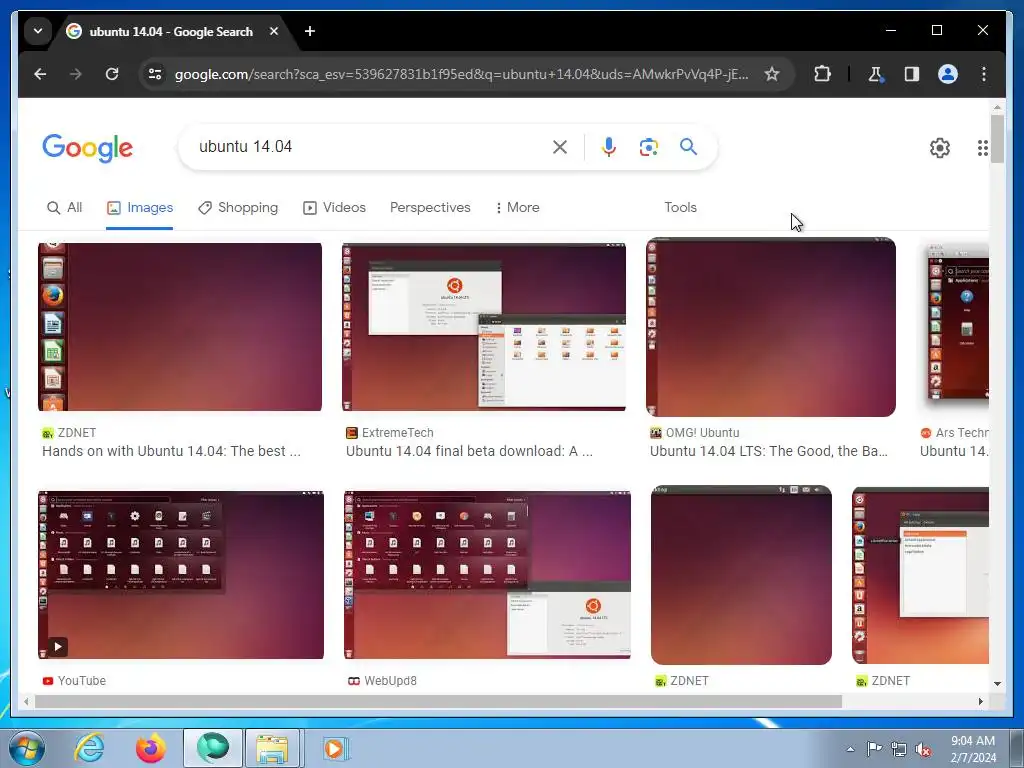Bookmark this page with the star icon
The width and height of the screenshot is (1024, 768).
[x=772, y=74]
